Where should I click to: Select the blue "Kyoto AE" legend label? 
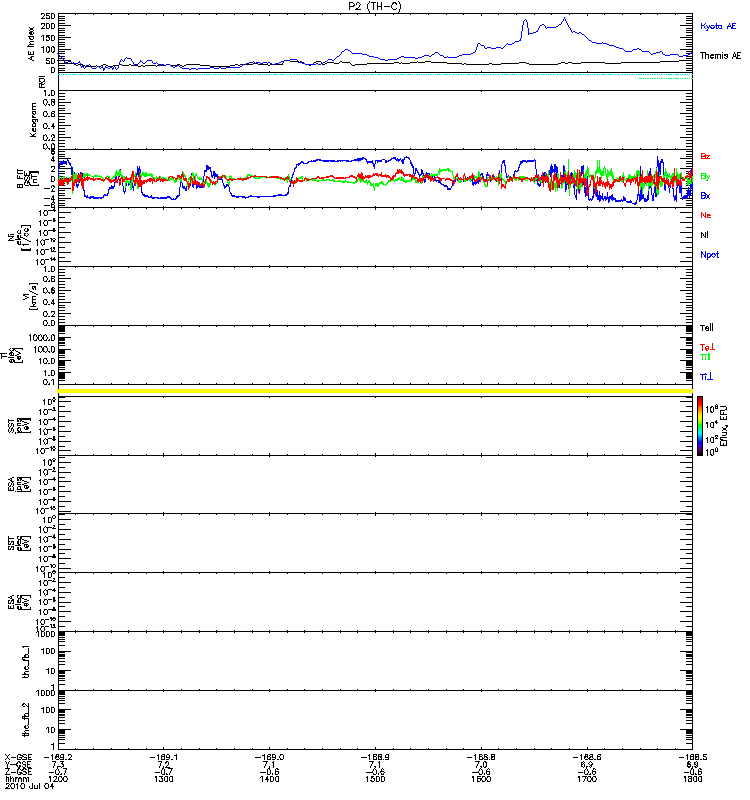(x=718, y=26)
